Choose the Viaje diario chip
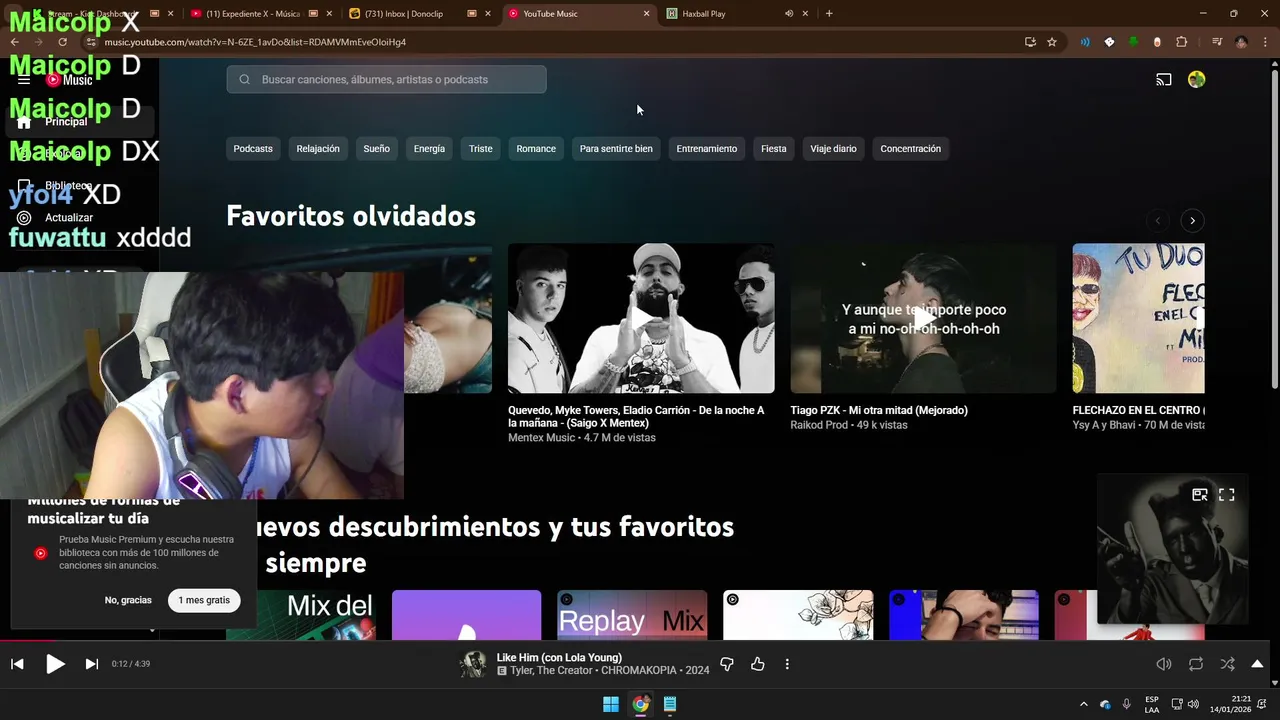 pos(833,149)
